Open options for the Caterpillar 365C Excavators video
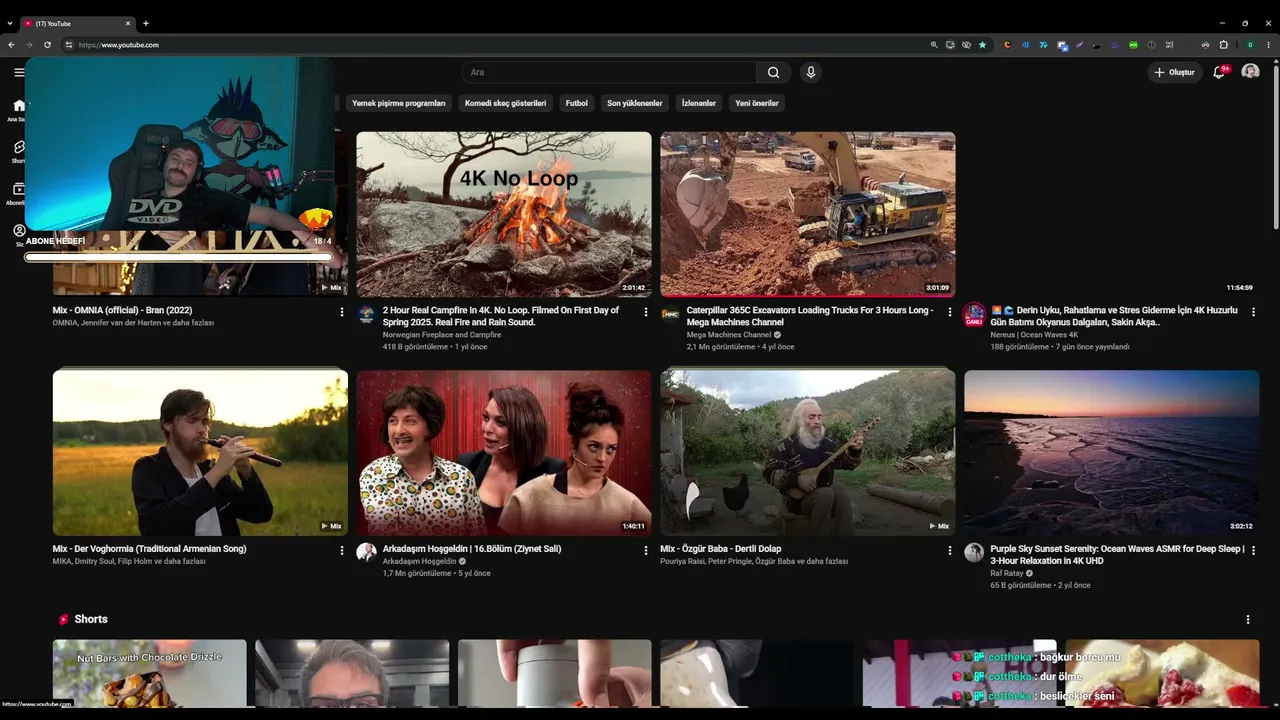 (950, 312)
